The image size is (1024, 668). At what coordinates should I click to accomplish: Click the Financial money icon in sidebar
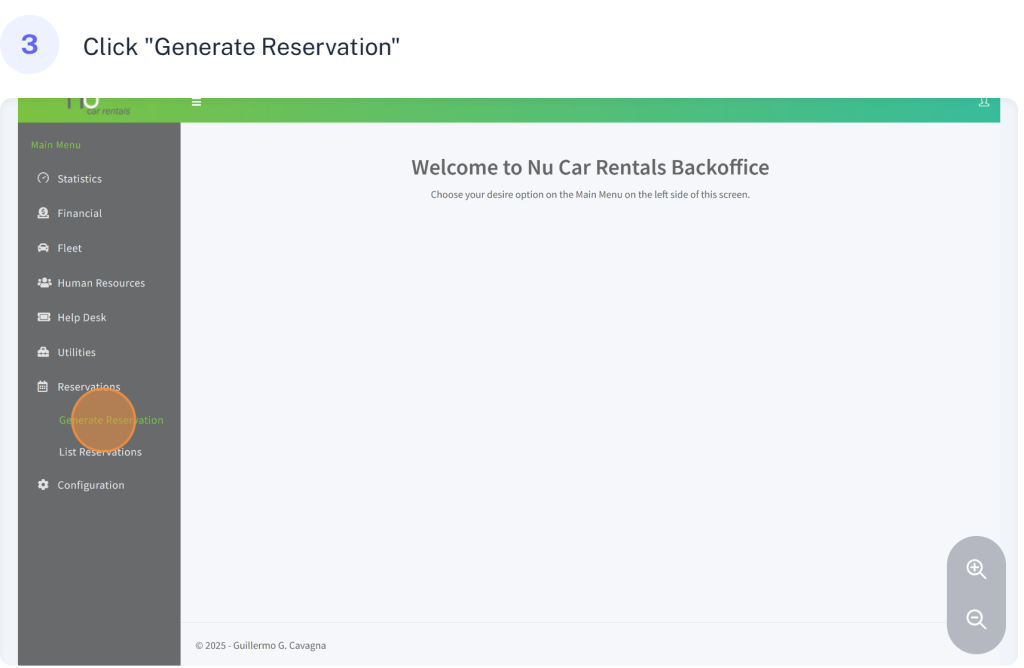click(x=43, y=213)
